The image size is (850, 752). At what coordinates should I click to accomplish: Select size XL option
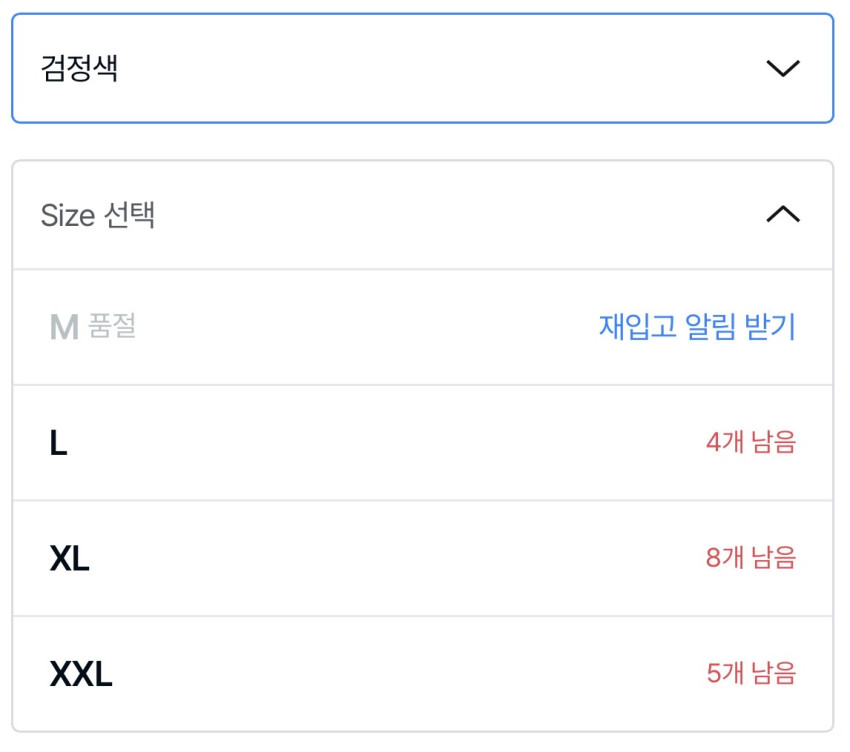tap(422, 558)
